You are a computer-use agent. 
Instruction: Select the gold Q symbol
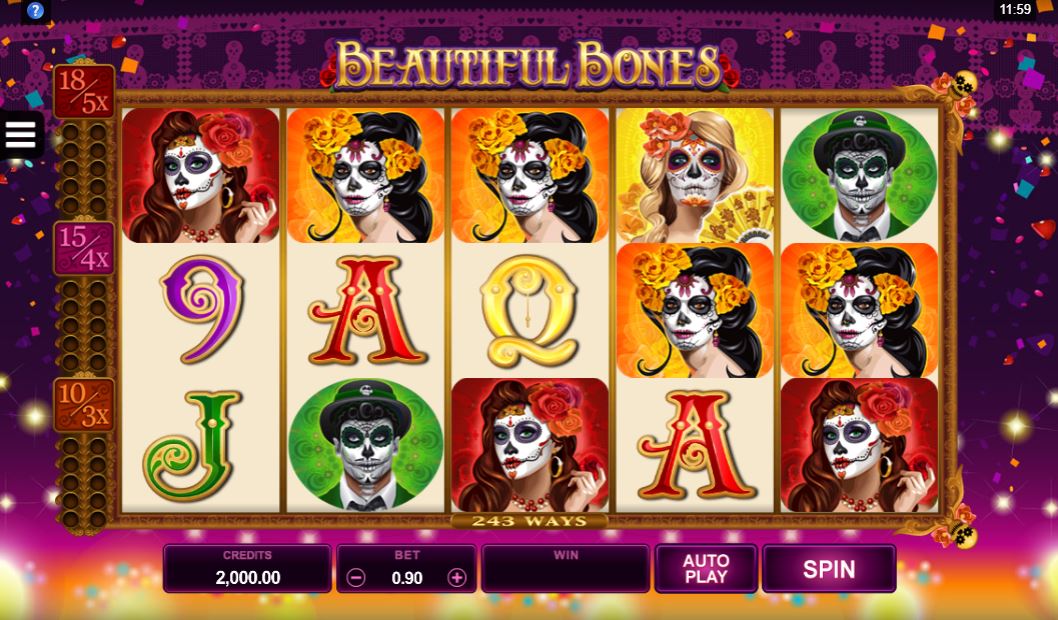click(529, 311)
